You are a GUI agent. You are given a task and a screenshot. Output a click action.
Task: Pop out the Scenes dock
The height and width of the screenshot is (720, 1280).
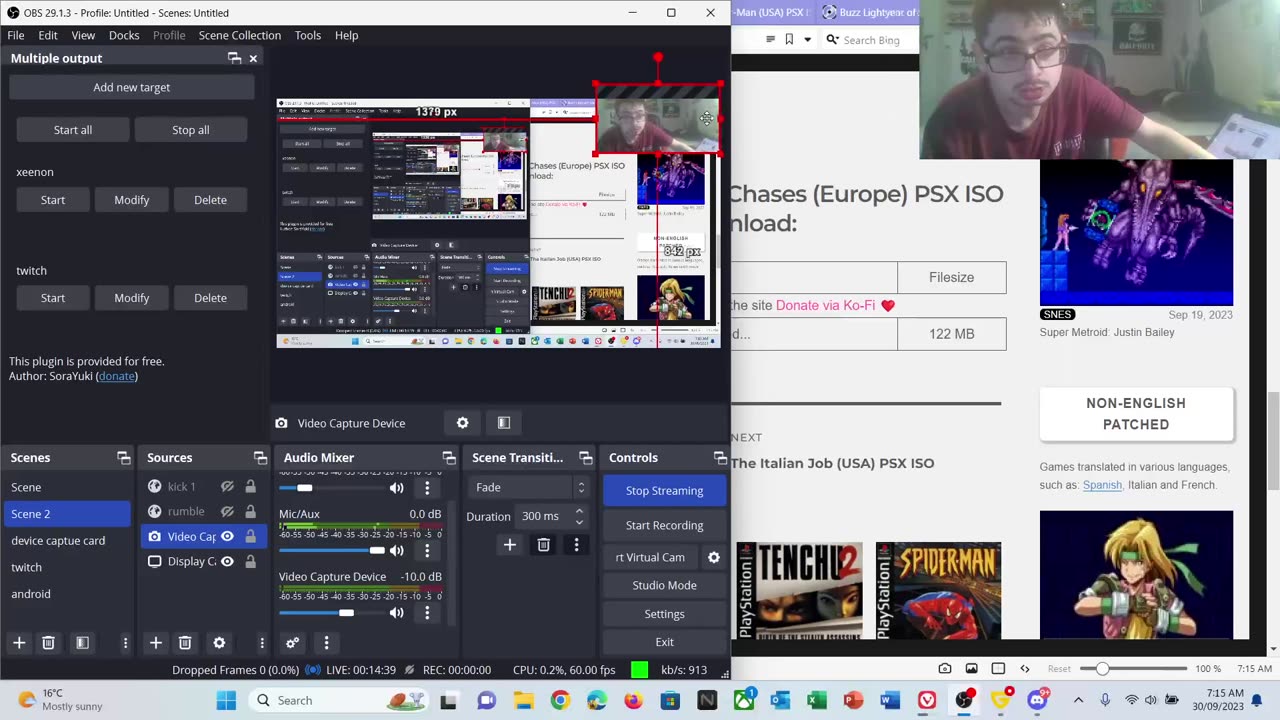[x=124, y=458]
